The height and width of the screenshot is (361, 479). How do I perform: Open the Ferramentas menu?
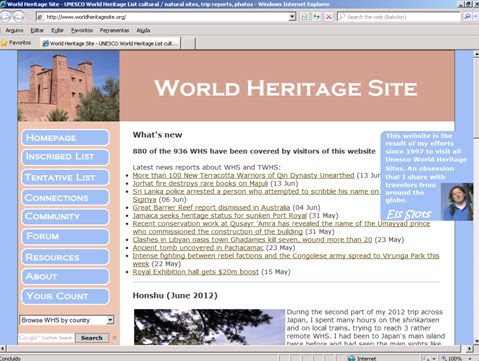[x=114, y=30]
